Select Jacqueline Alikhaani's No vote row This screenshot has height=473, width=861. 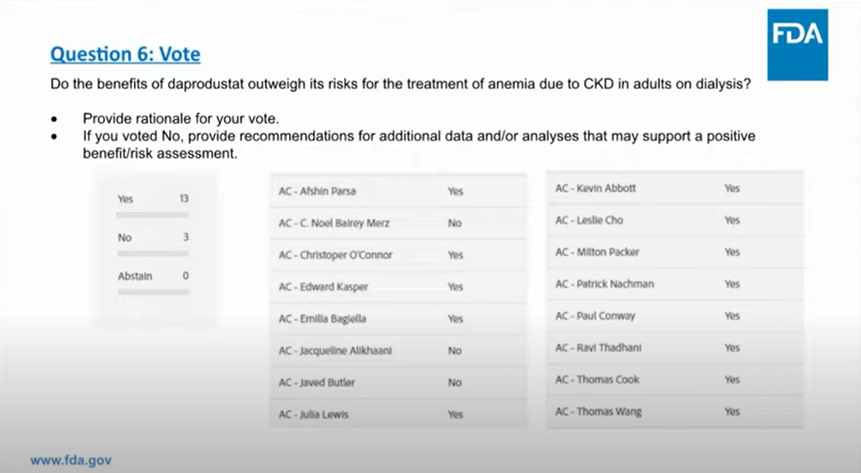(397, 351)
